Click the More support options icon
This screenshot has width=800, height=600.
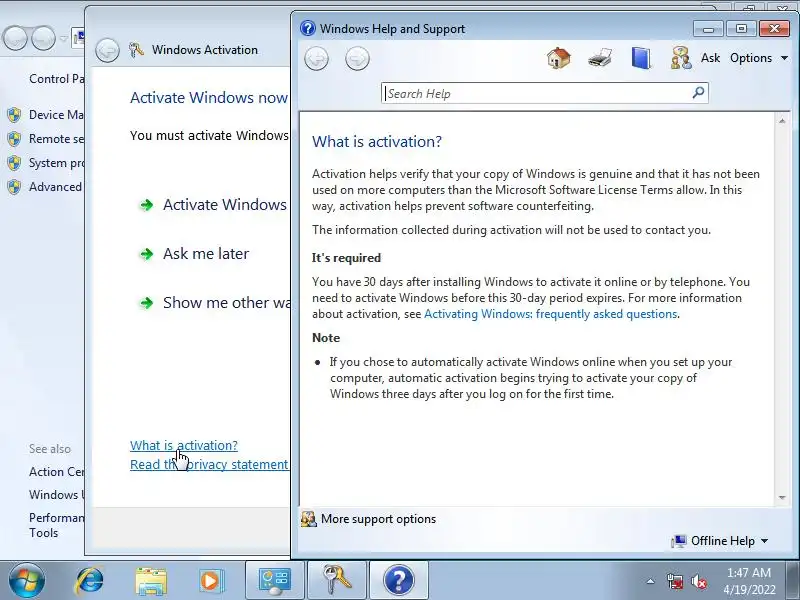[x=309, y=519]
